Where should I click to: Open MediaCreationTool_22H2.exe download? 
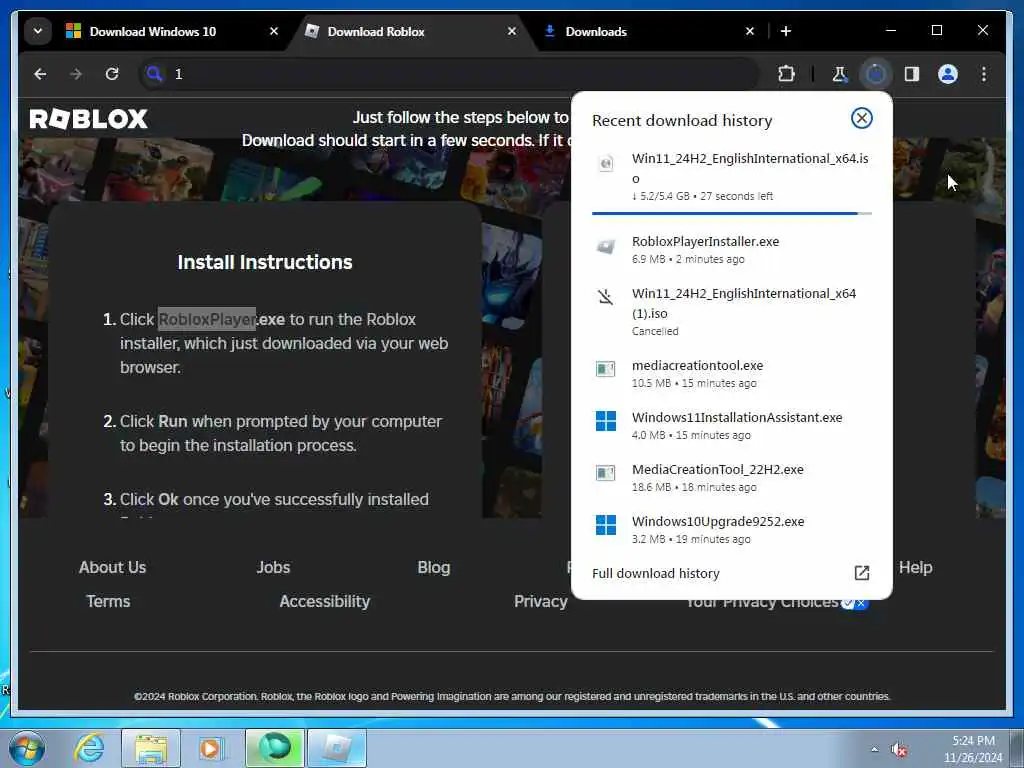click(731, 477)
